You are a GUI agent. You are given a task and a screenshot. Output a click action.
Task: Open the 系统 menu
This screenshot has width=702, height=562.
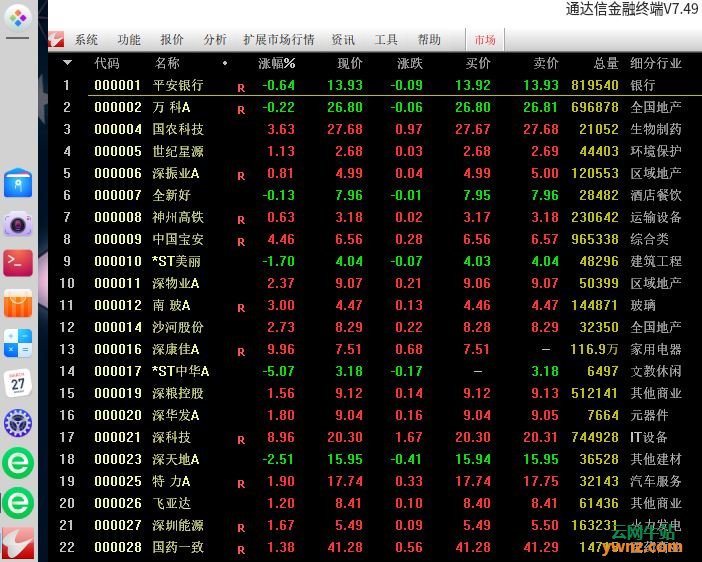(x=86, y=40)
